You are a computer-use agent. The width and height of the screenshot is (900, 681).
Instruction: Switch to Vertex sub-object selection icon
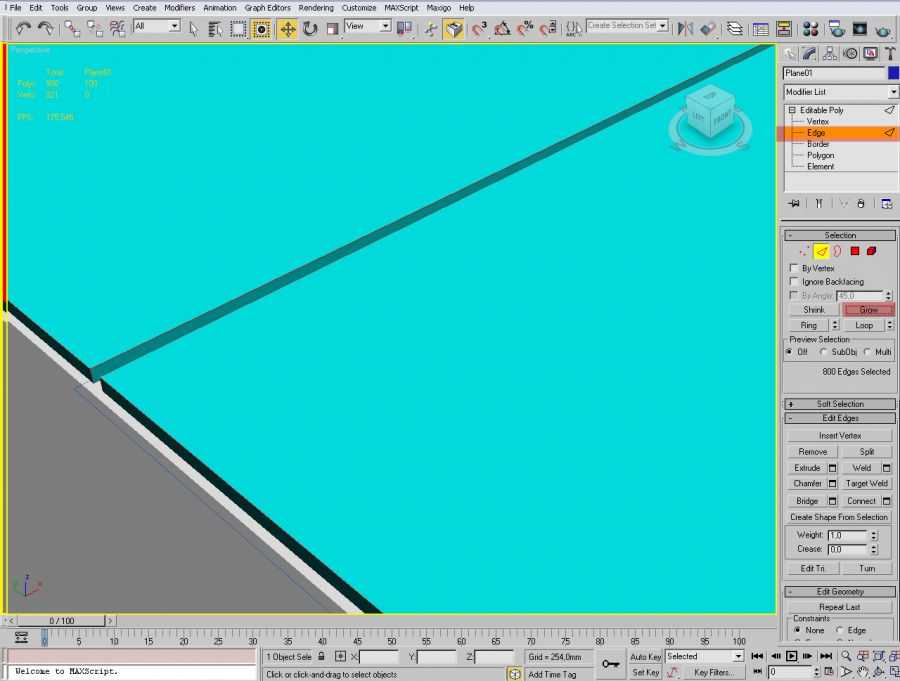(x=804, y=251)
